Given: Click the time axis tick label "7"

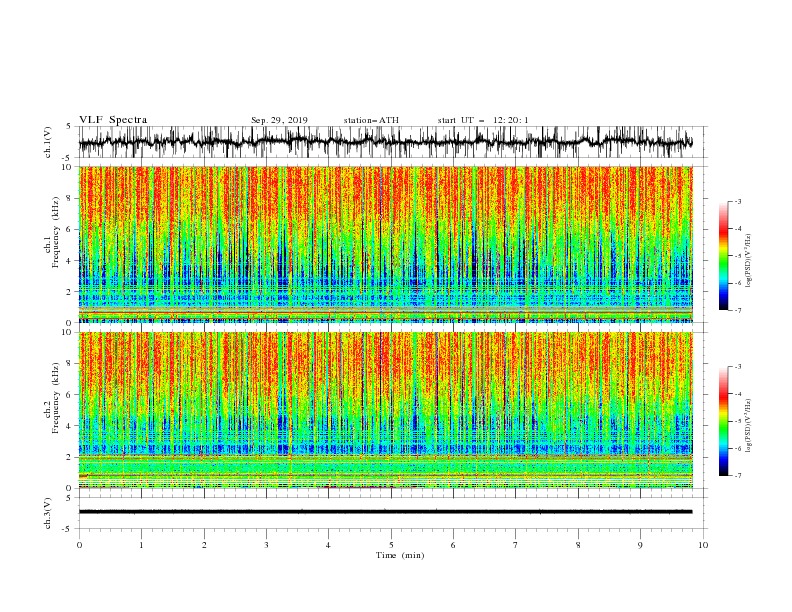Looking at the screenshot, I should click(x=516, y=545).
